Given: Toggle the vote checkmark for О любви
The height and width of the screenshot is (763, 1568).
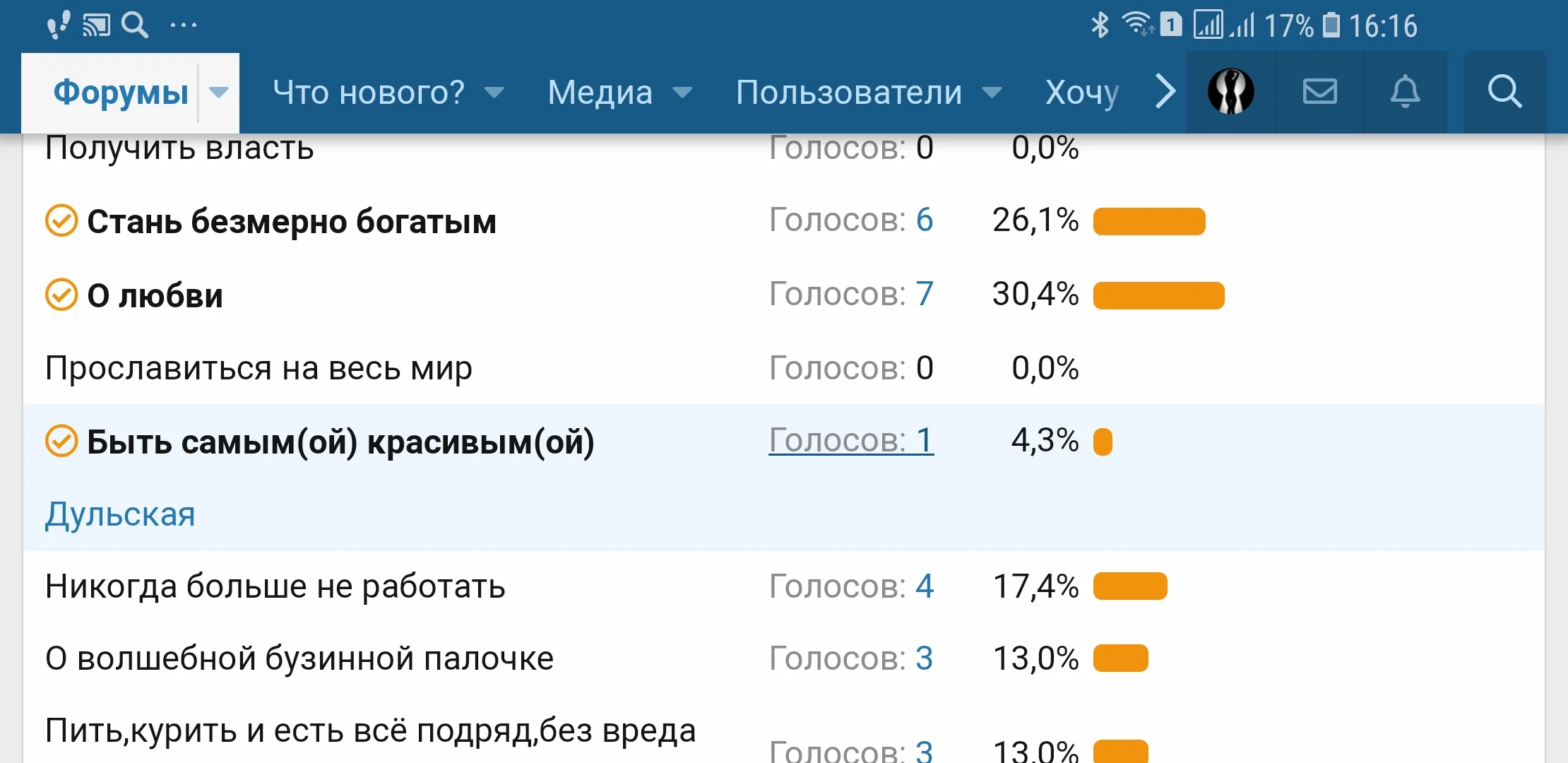Looking at the screenshot, I should pyautogui.click(x=61, y=296).
